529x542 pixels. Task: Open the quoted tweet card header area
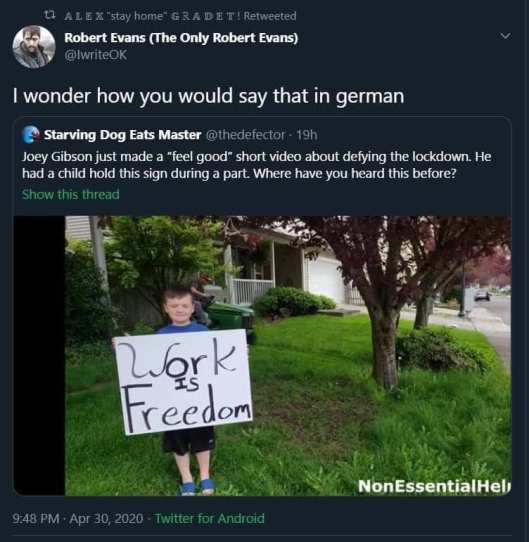pos(170,135)
